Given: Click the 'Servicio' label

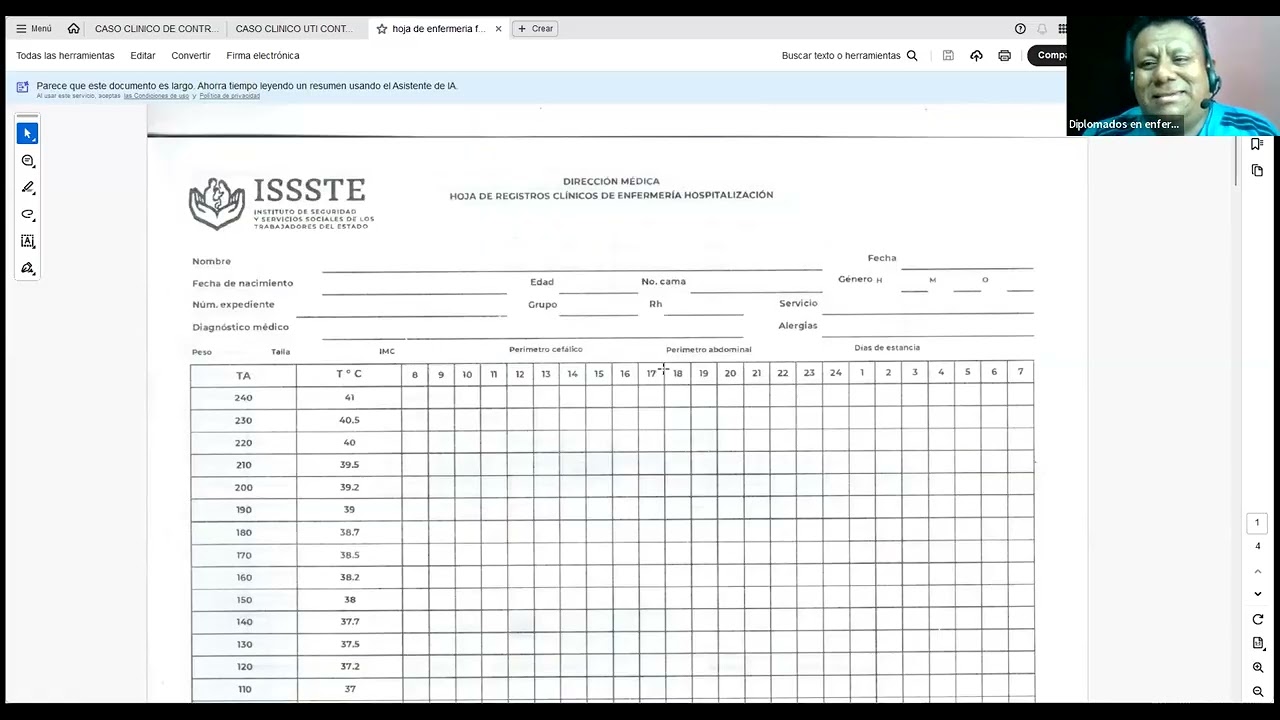Looking at the screenshot, I should tap(798, 304).
